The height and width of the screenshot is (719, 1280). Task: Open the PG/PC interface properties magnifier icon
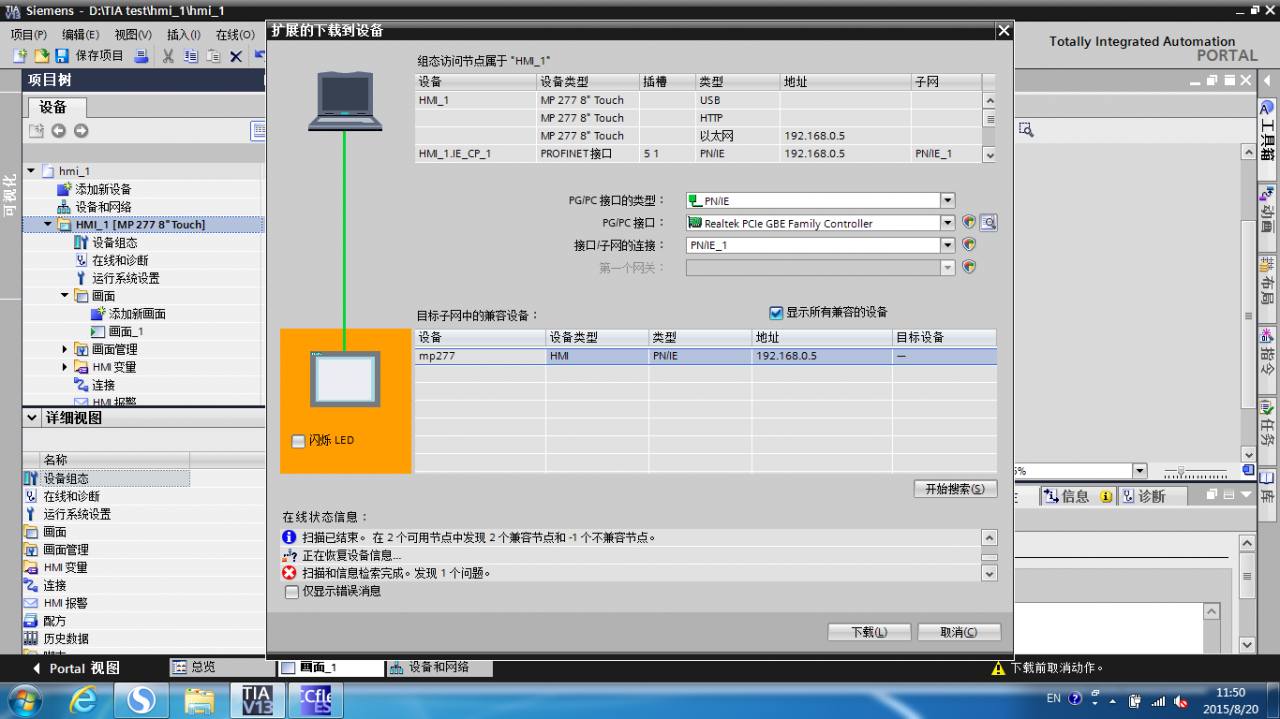tap(989, 223)
